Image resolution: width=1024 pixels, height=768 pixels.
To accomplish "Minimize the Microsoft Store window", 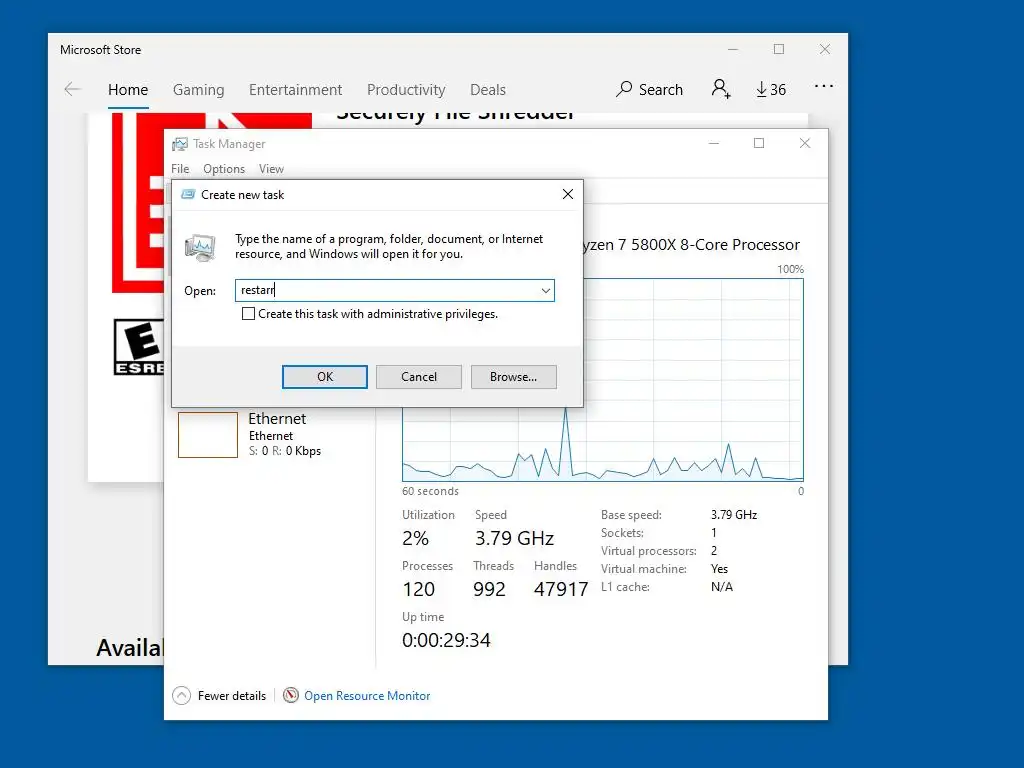I will click(x=733, y=50).
